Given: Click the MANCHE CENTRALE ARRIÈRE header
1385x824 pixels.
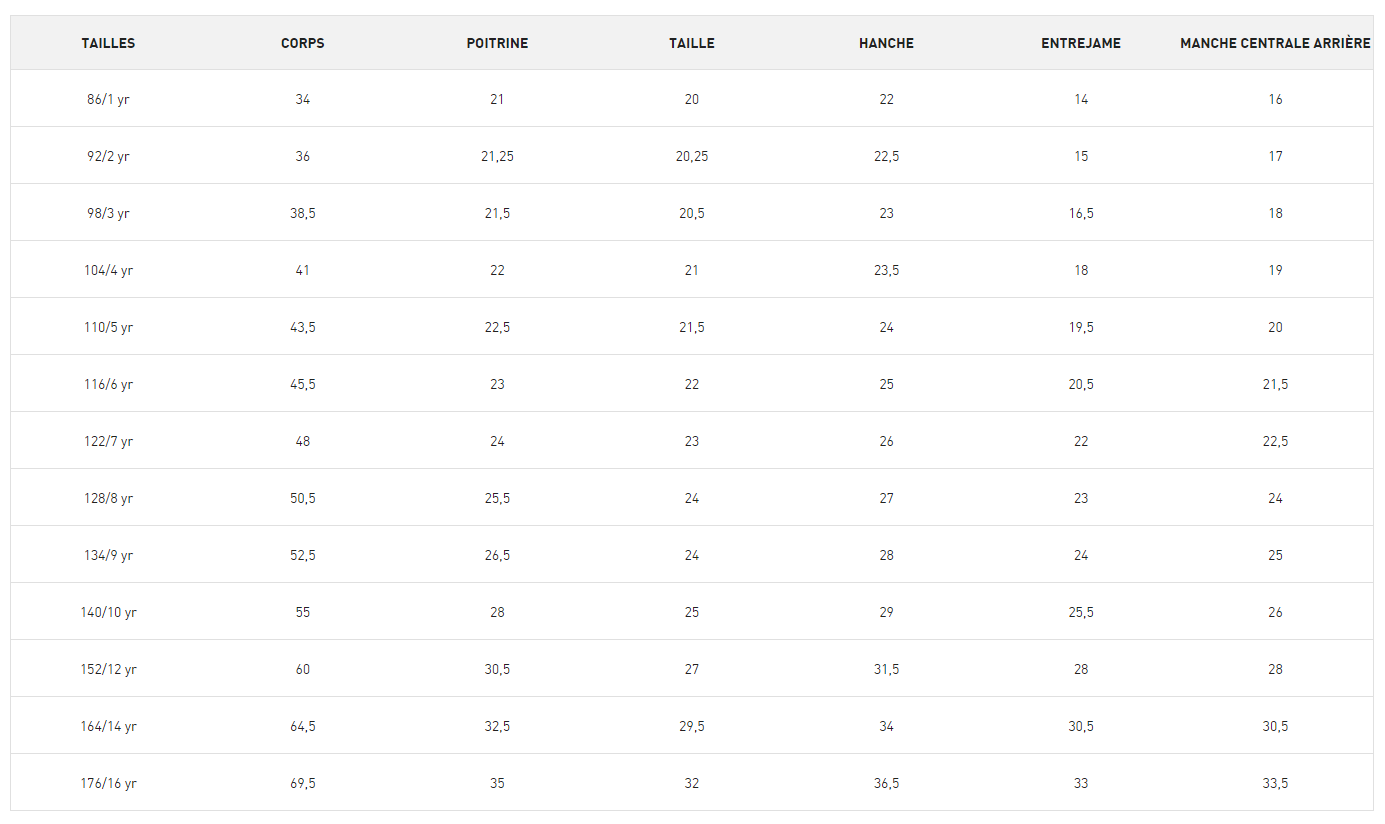Looking at the screenshot, I should tap(1275, 43).
